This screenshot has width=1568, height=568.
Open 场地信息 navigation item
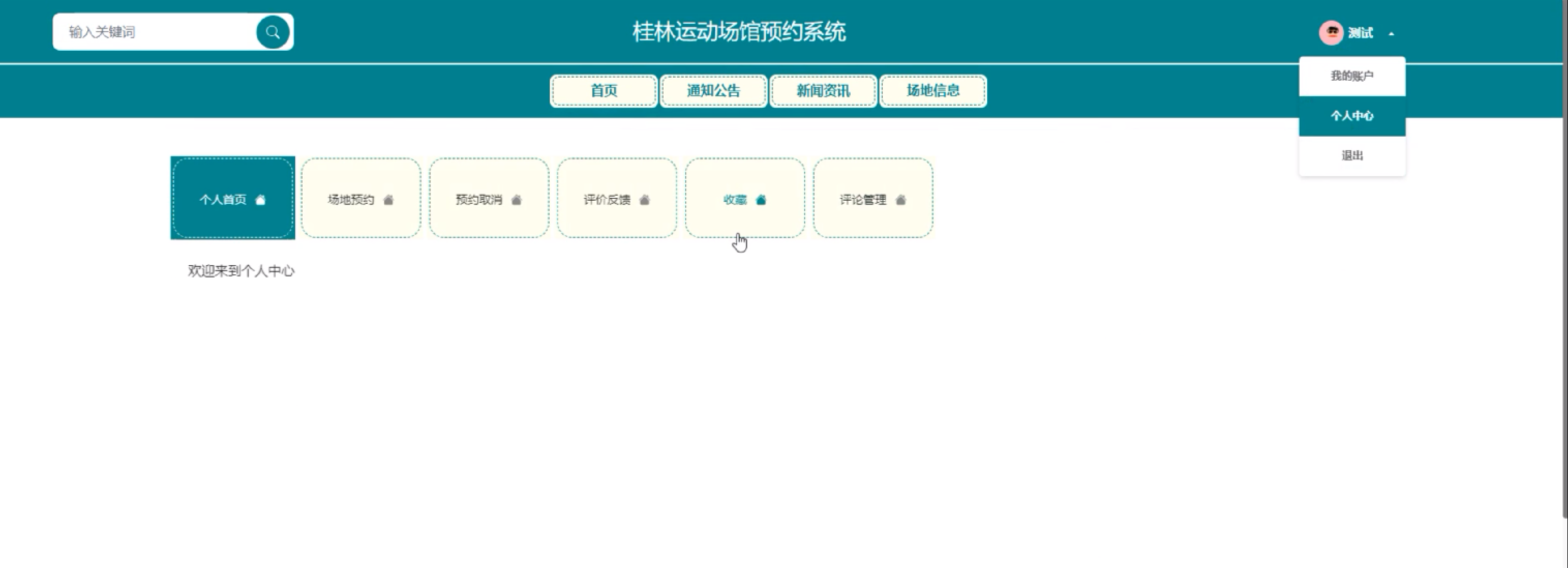(x=932, y=91)
